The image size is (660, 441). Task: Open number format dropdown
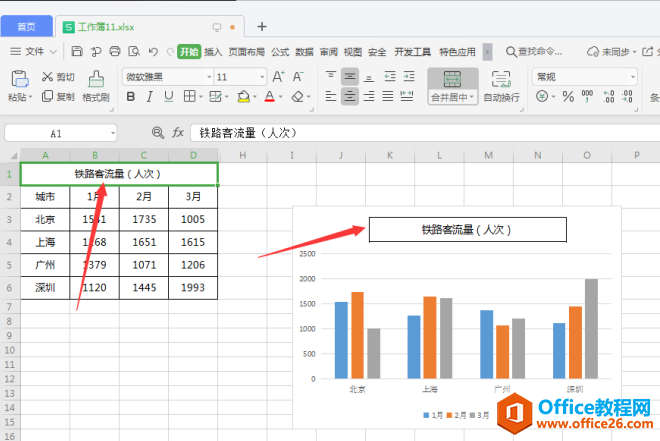[x=632, y=77]
